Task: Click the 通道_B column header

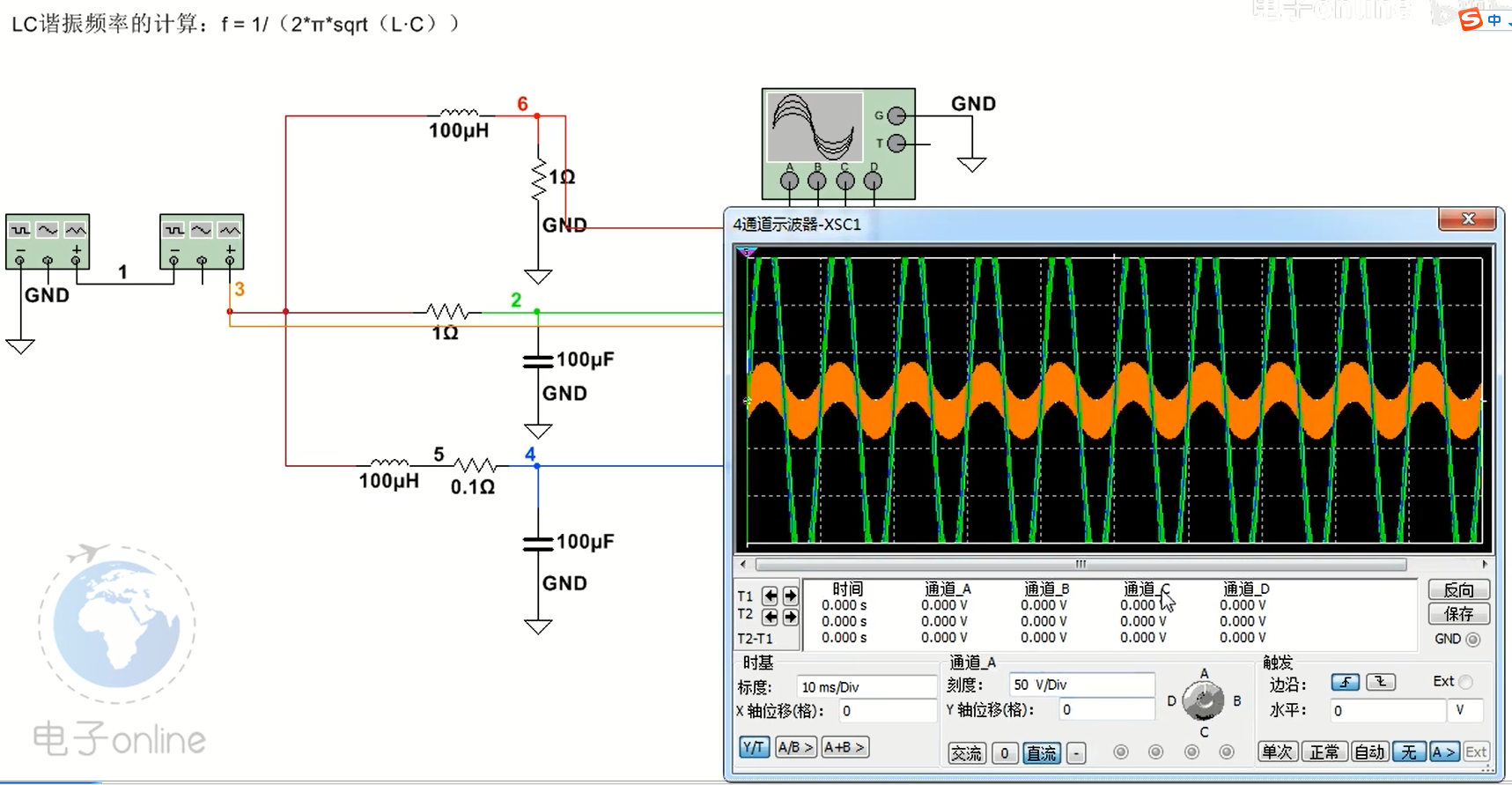Action: 1046,589
